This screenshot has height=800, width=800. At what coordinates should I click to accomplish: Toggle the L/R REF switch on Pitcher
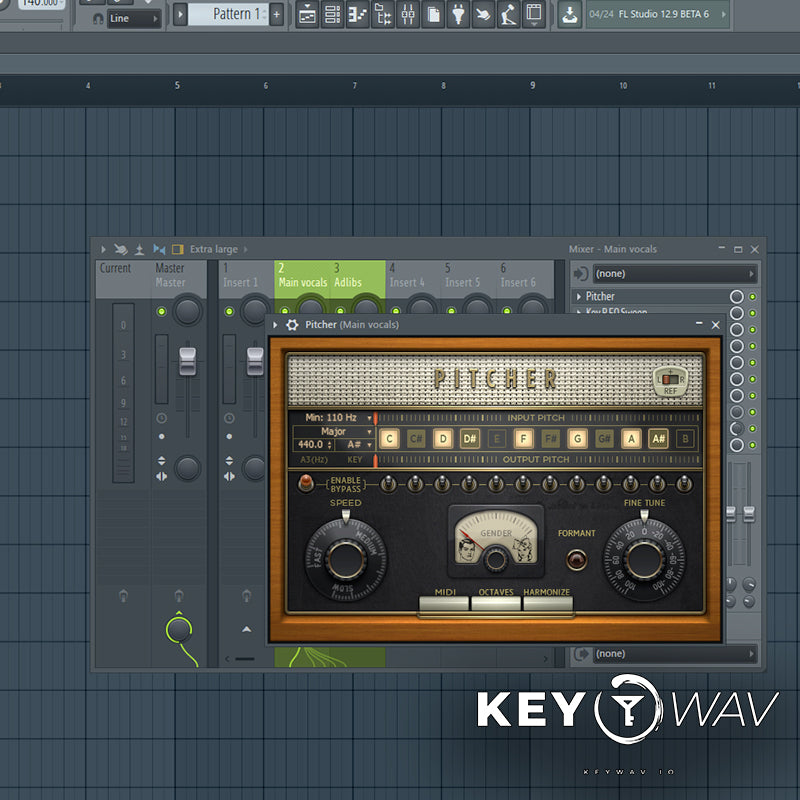point(670,380)
